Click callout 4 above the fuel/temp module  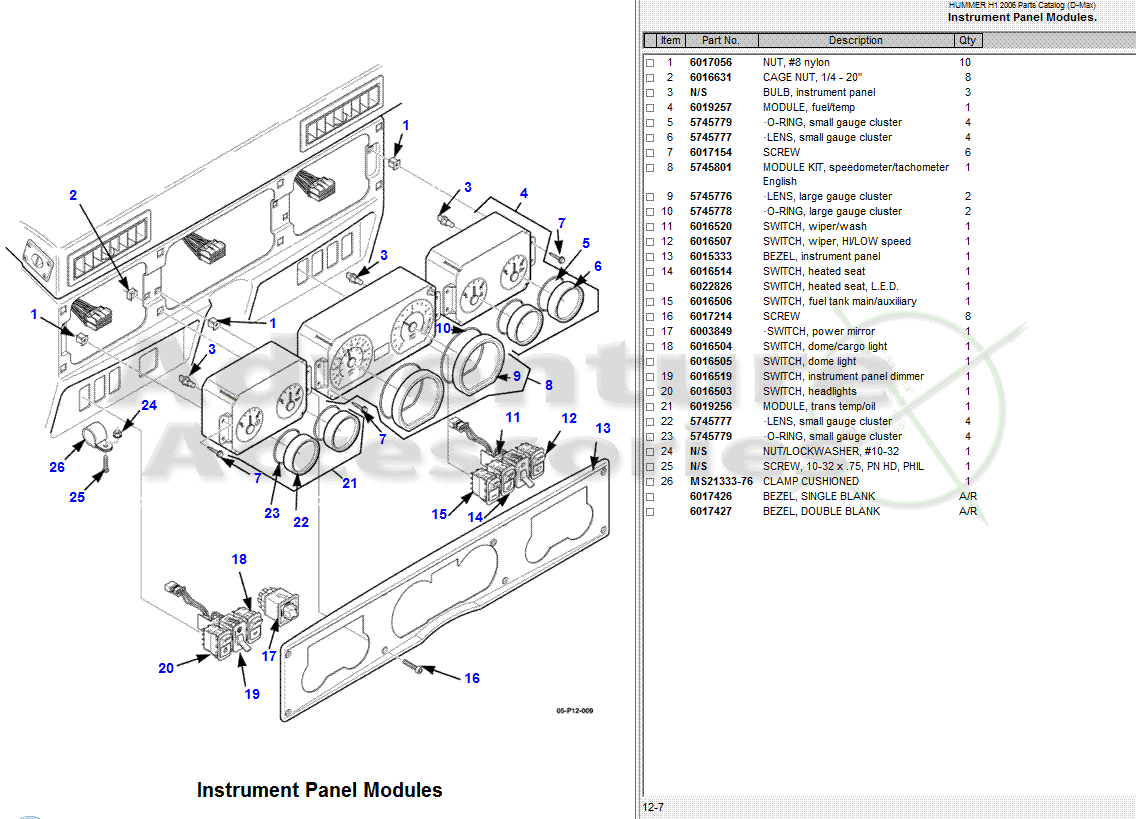coord(524,194)
